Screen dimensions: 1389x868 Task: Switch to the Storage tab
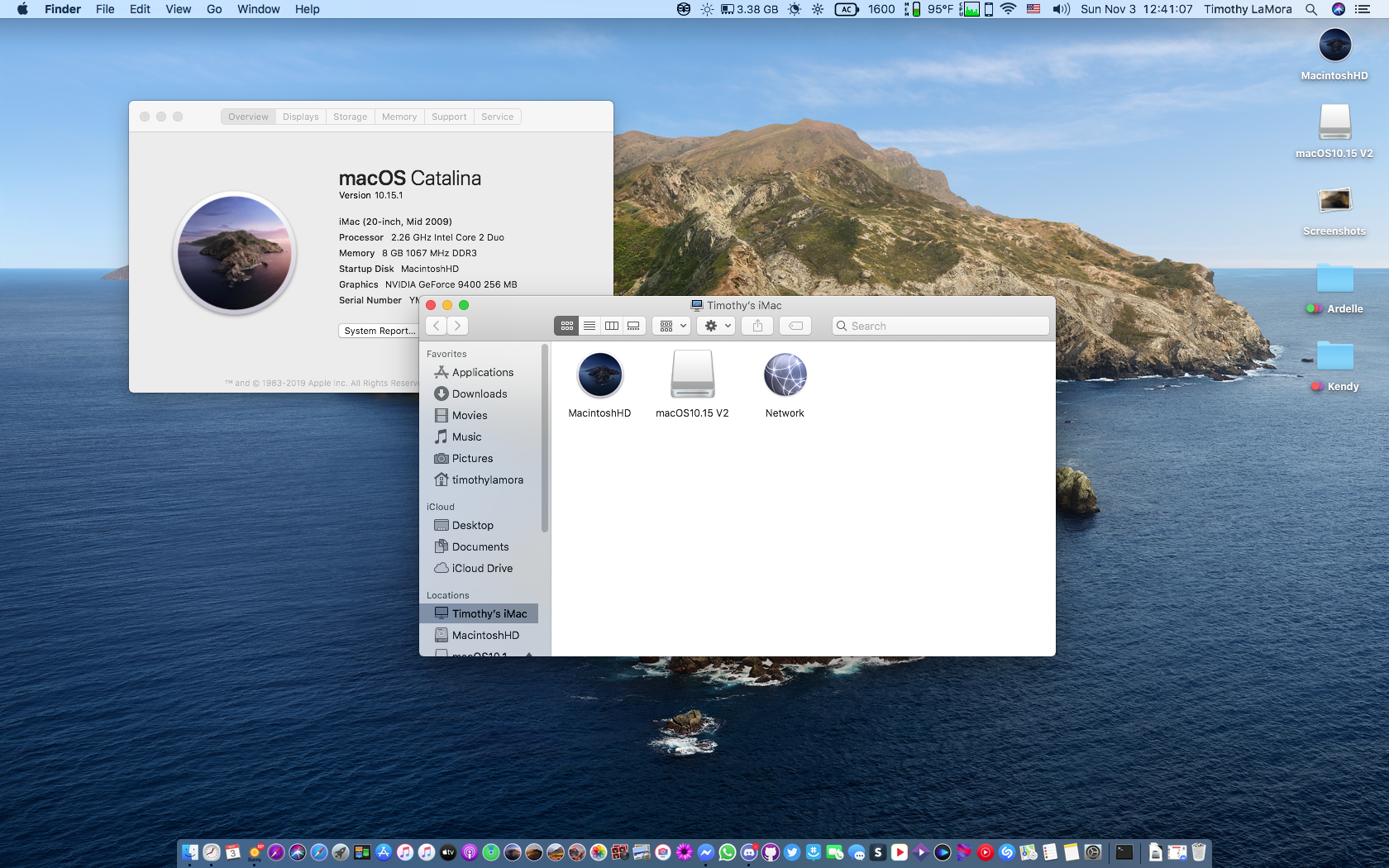tap(350, 117)
